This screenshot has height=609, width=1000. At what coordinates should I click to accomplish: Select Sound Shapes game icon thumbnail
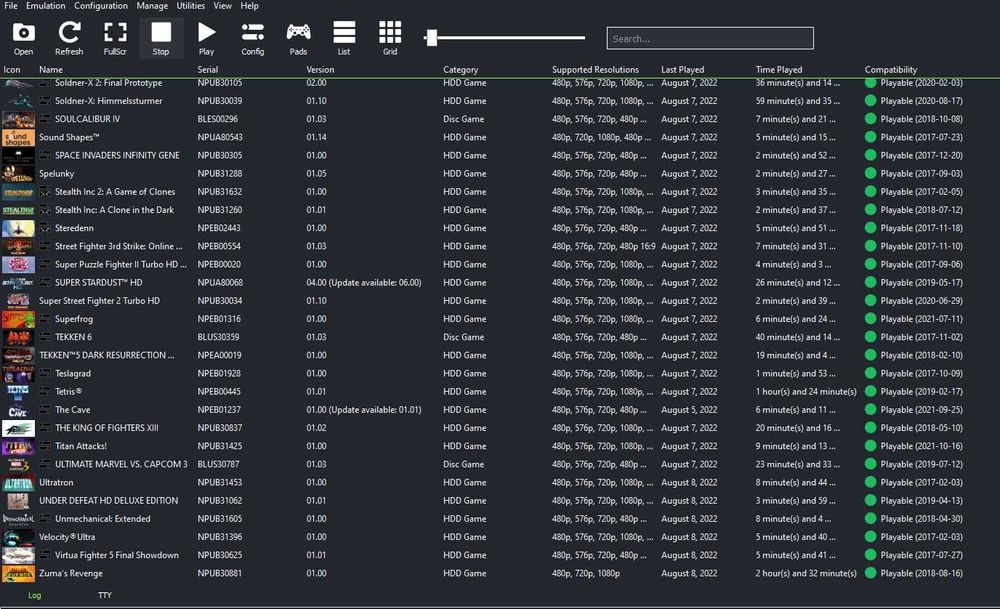pyautogui.click(x=18, y=137)
